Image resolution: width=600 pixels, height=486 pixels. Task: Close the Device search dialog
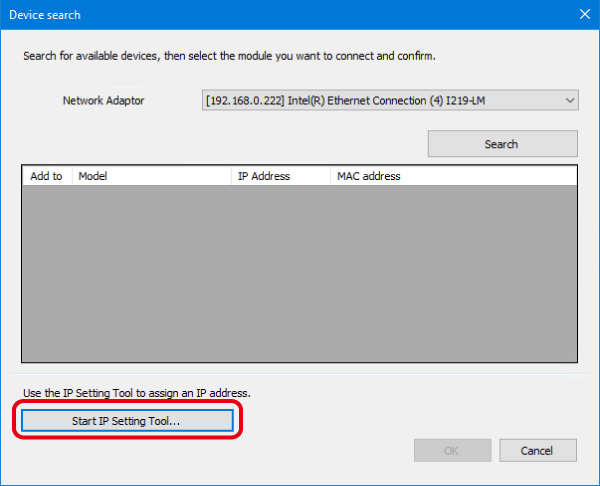tap(584, 15)
